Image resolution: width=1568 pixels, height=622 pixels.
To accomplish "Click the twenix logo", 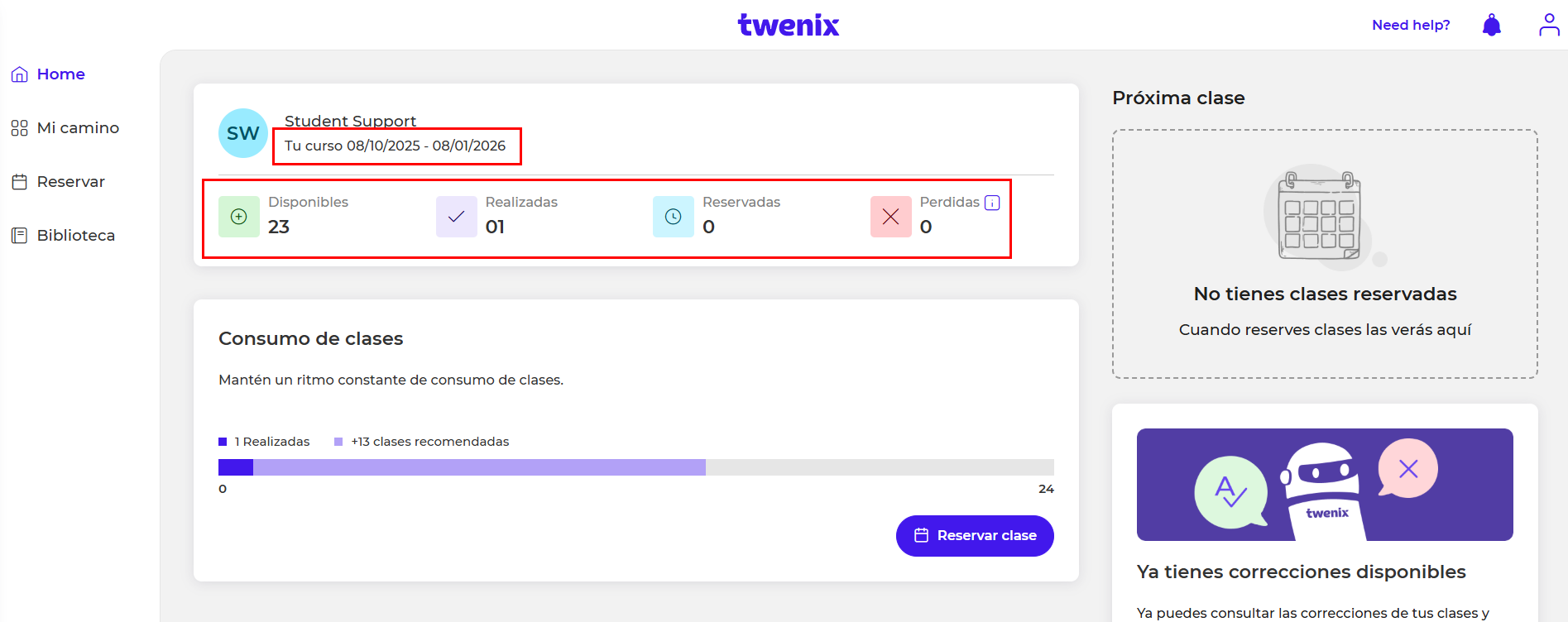I will (788, 26).
